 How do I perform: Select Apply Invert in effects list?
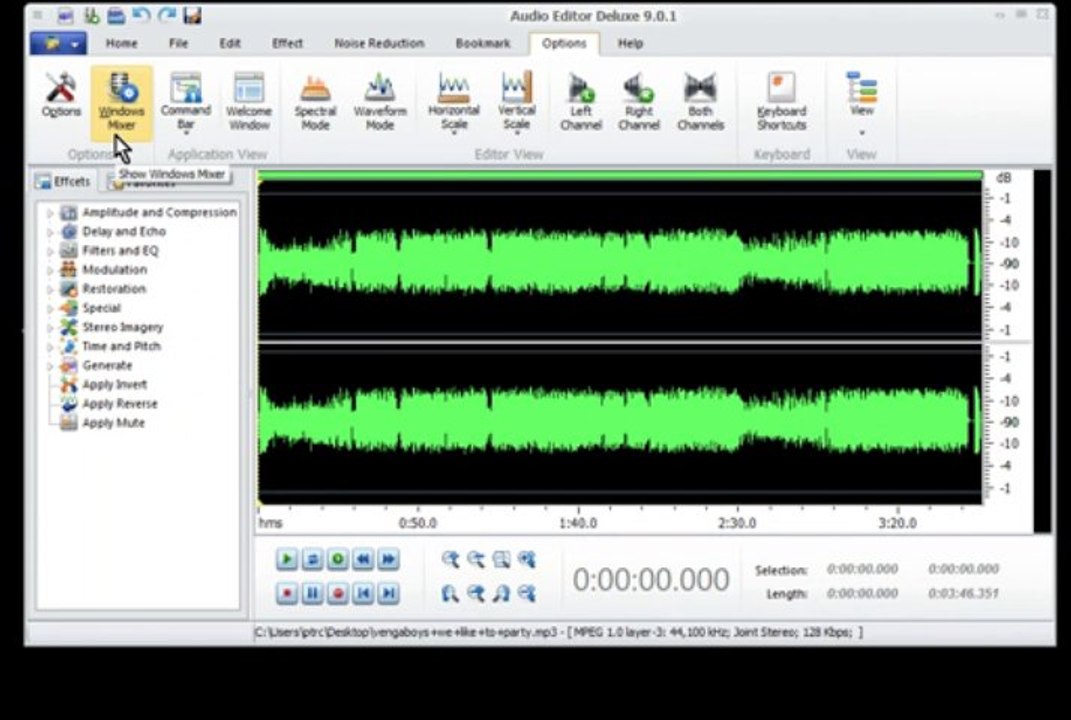pyautogui.click(x=114, y=385)
